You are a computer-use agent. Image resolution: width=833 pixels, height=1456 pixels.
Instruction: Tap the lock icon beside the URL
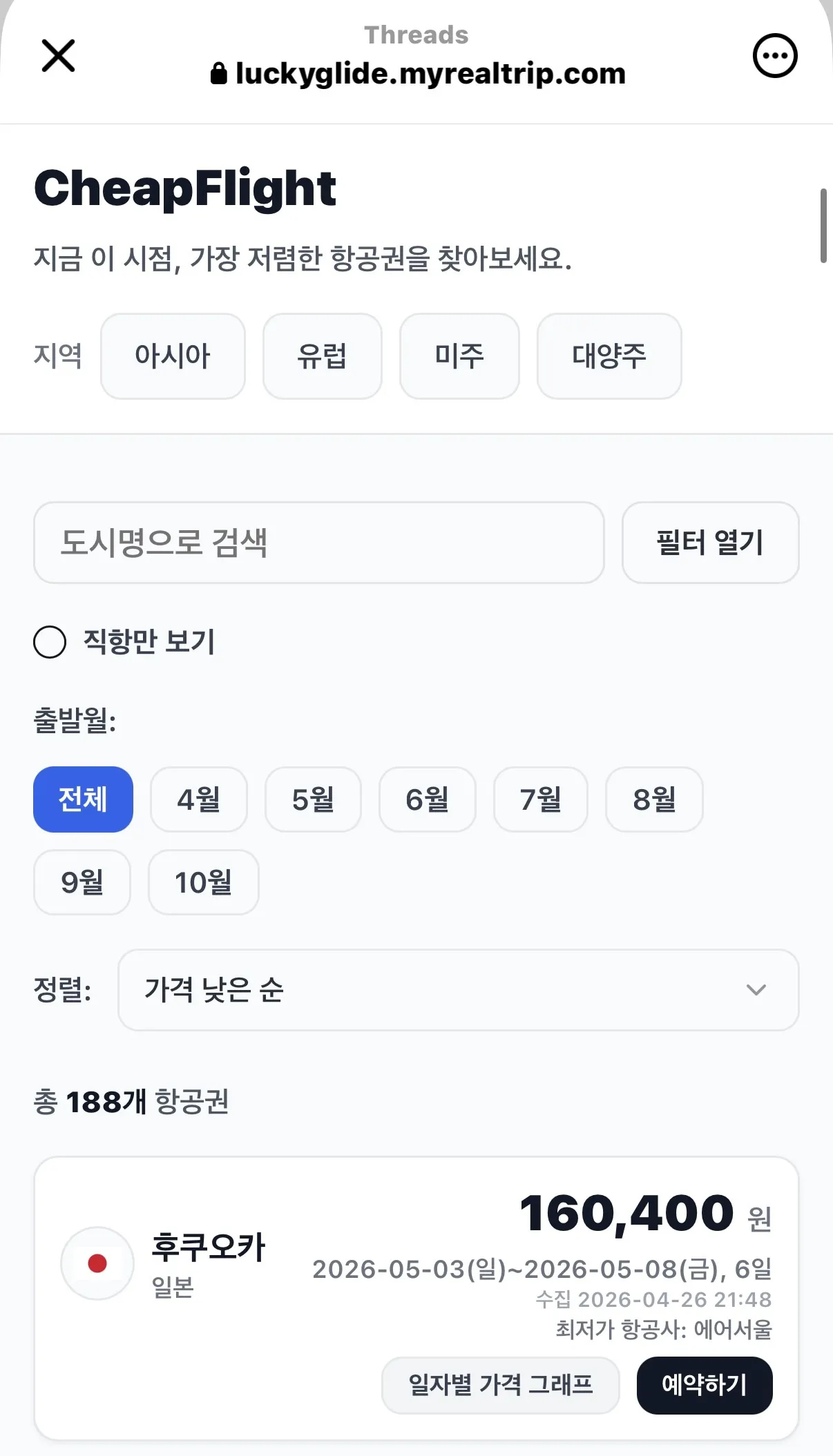[x=218, y=73]
